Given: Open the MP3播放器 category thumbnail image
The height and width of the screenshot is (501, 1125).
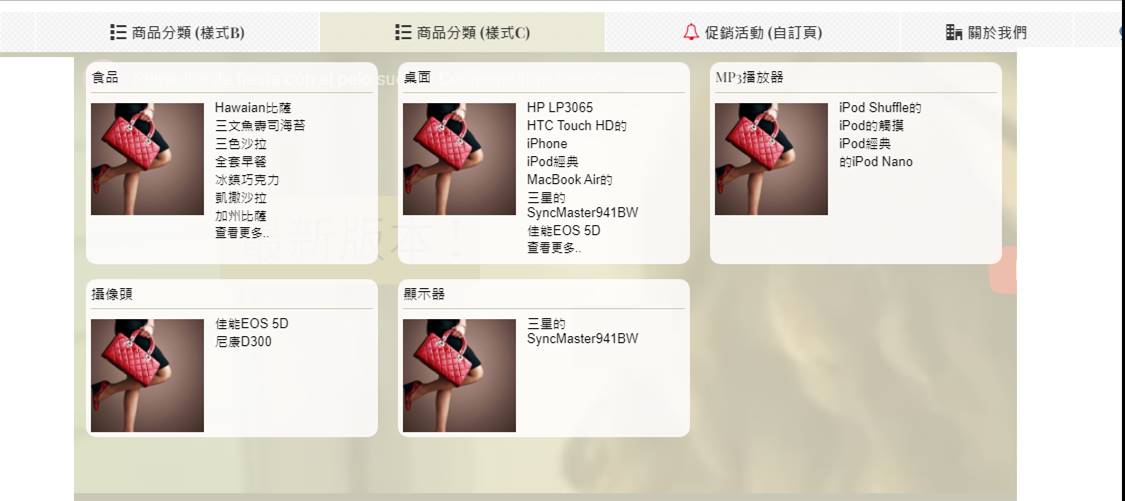Looking at the screenshot, I should (771, 159).
